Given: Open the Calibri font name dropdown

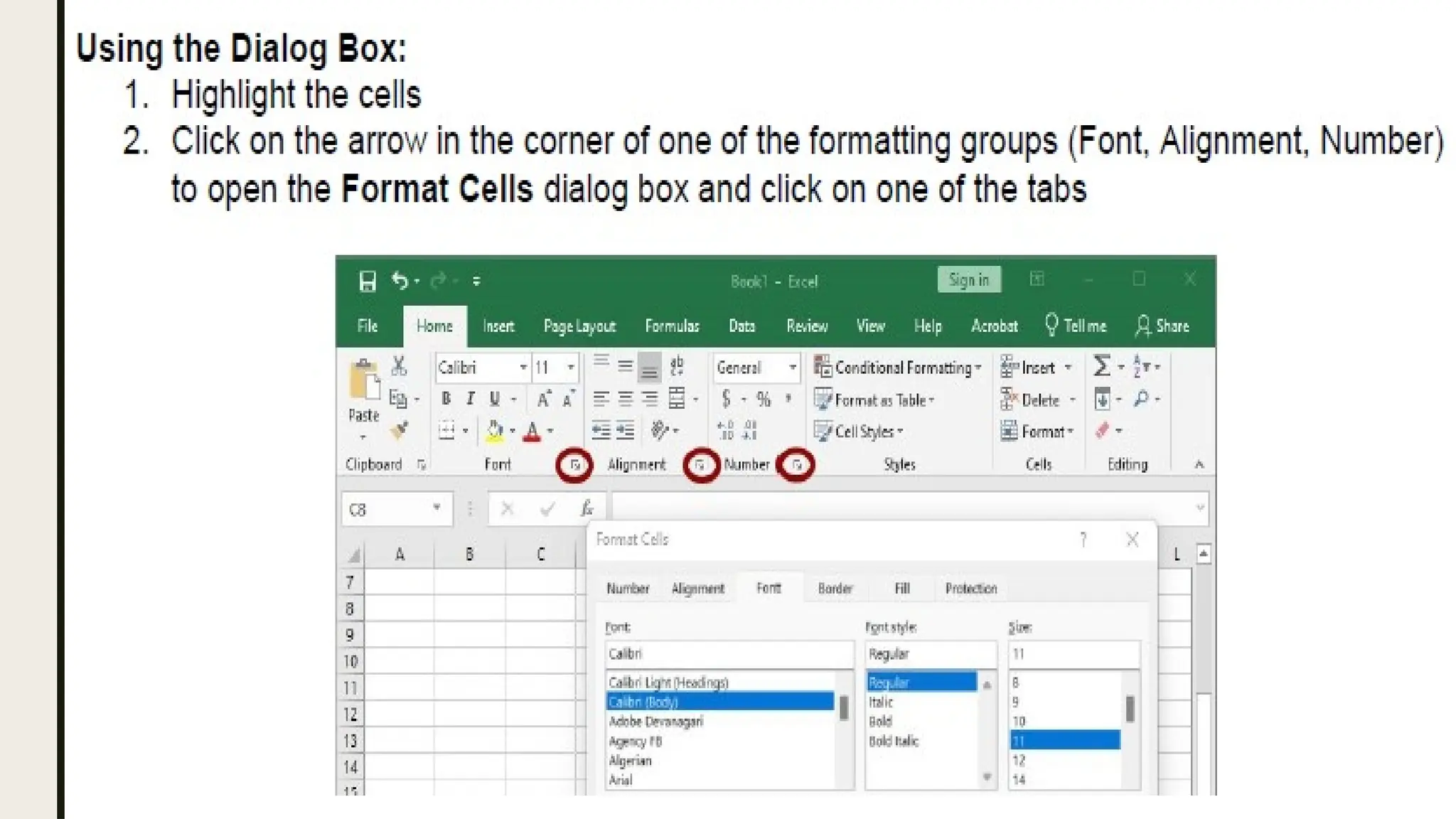Looking at the screenshot, I should pos(523,368).
